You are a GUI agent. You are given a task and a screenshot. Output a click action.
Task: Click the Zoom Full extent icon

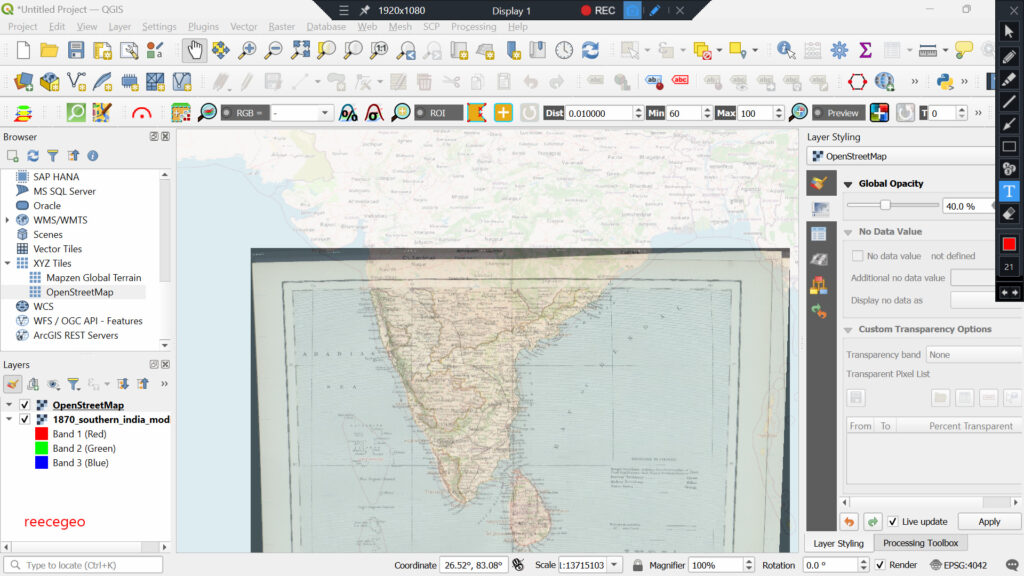(300, 50)
